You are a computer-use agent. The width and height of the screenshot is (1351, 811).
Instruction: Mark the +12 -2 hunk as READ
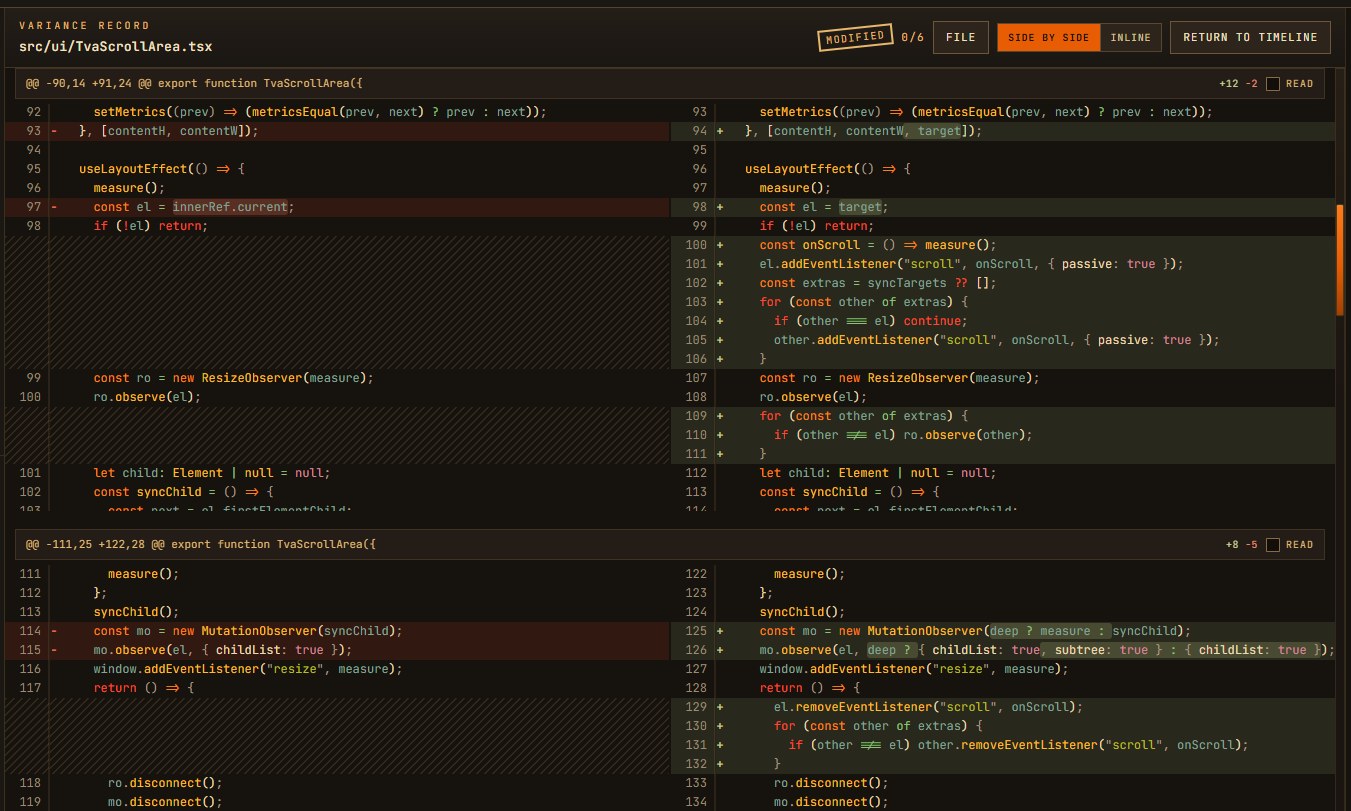1273,84
